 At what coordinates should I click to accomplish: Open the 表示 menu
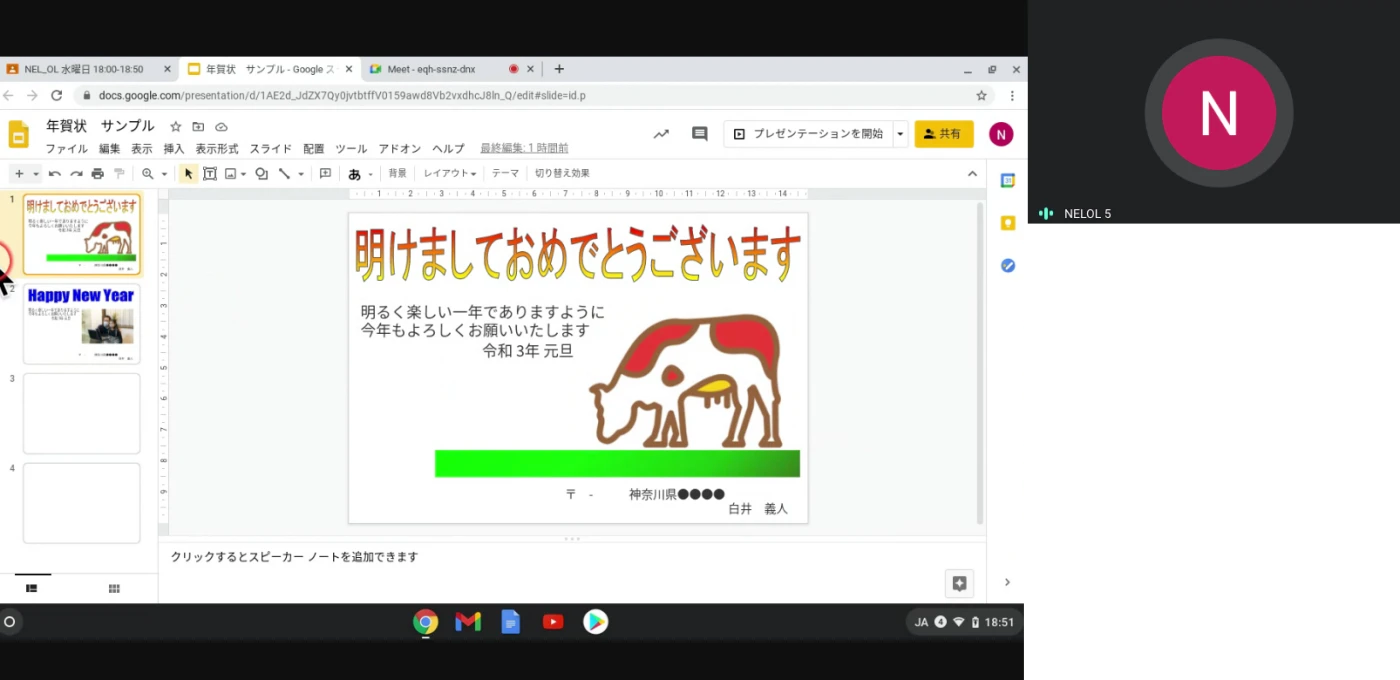pos(142,149)
